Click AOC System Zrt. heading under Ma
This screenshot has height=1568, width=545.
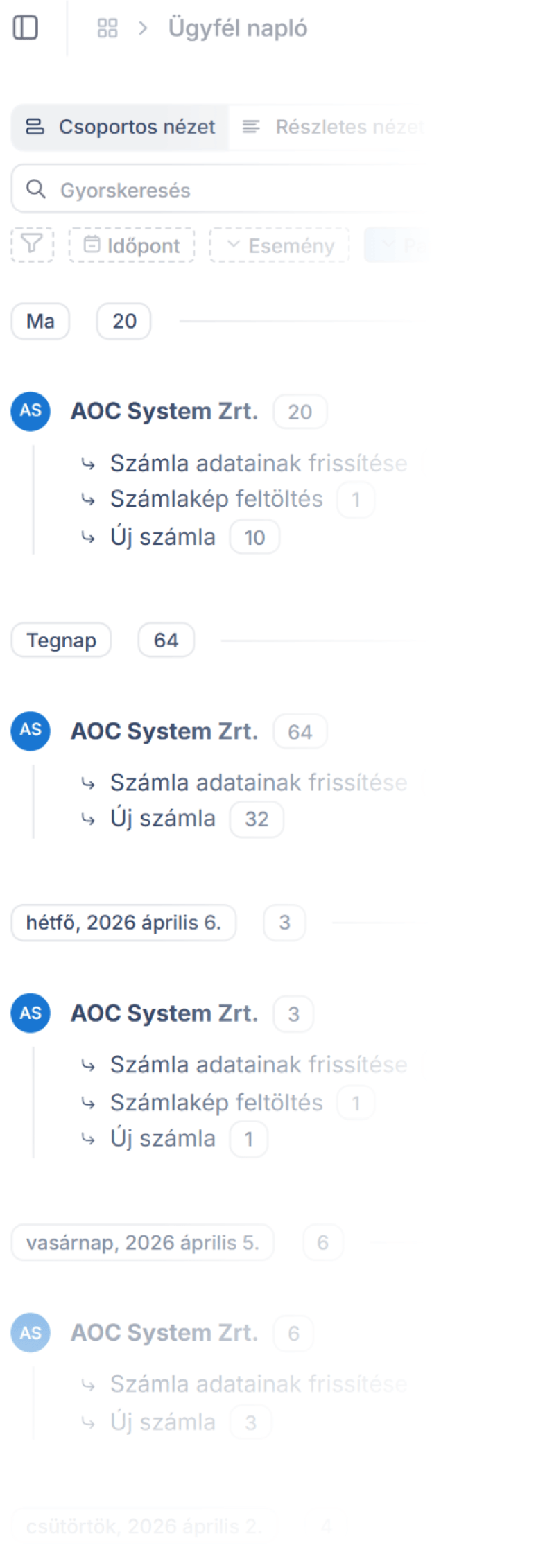164,410
